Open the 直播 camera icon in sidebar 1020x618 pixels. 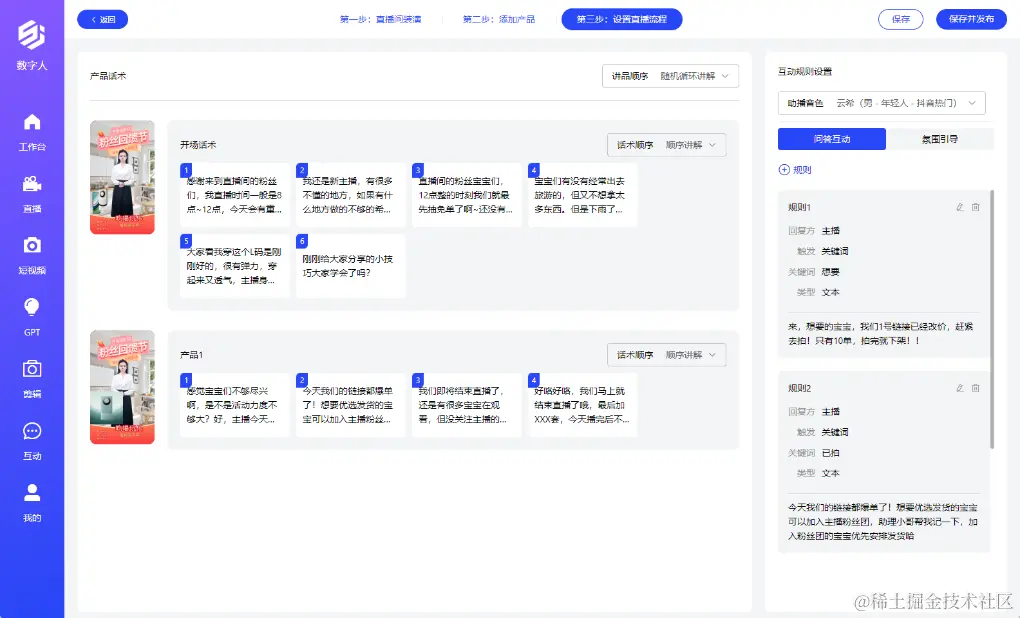[32, 184]
